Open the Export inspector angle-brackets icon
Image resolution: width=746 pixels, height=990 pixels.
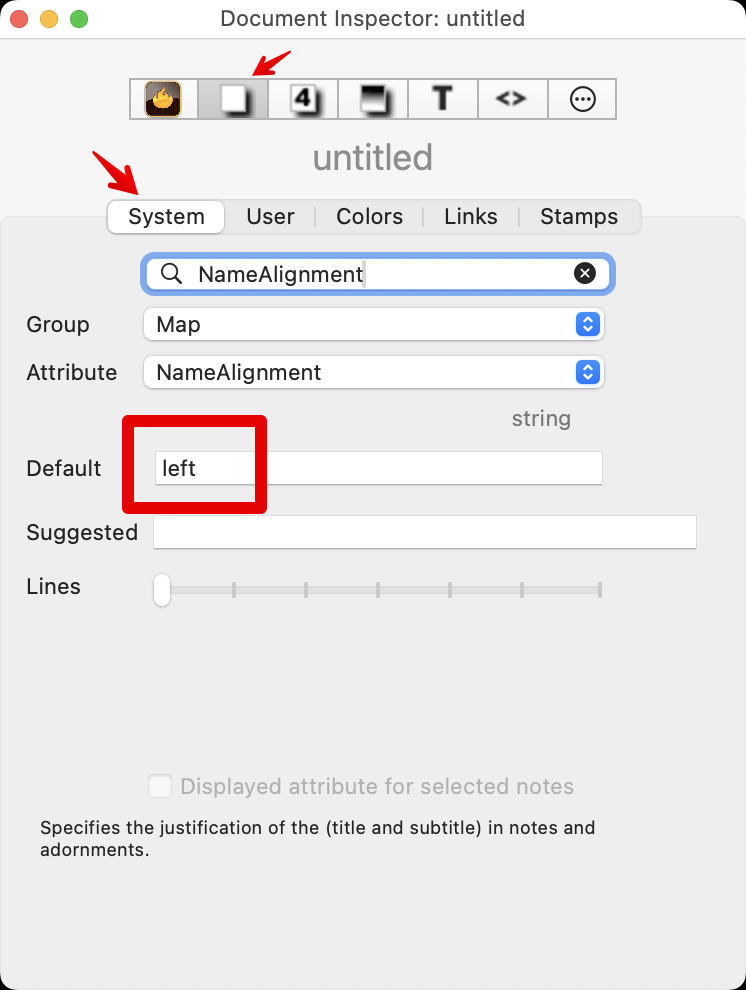pyautogui.click(x=511, y=99)
